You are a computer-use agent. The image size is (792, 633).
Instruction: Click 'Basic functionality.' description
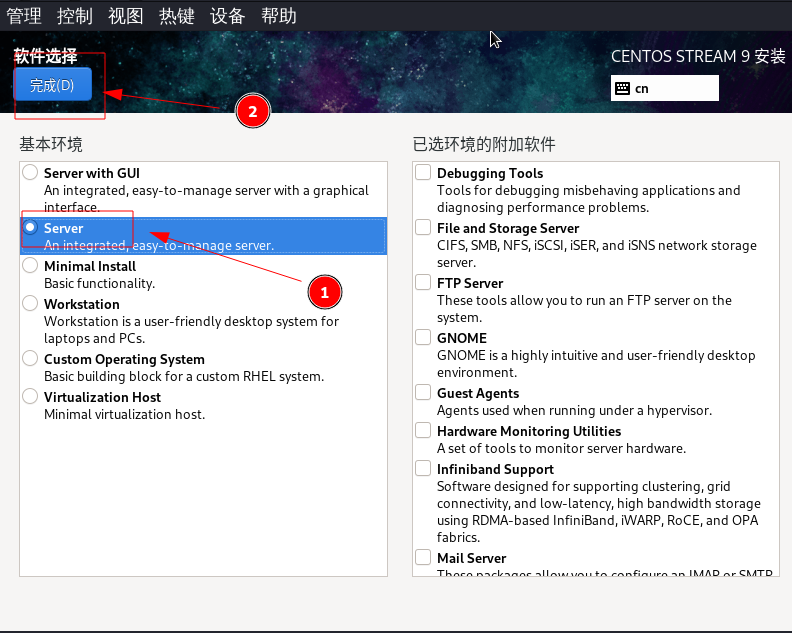point(100,283)
